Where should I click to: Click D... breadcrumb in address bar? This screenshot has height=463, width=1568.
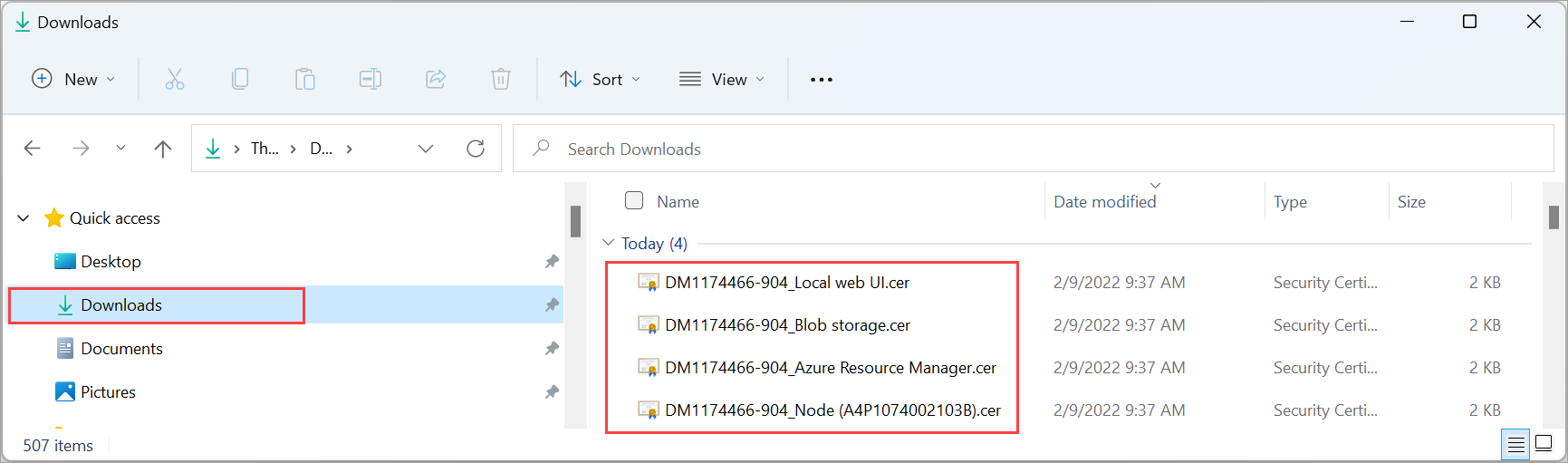tap(322, 149)
